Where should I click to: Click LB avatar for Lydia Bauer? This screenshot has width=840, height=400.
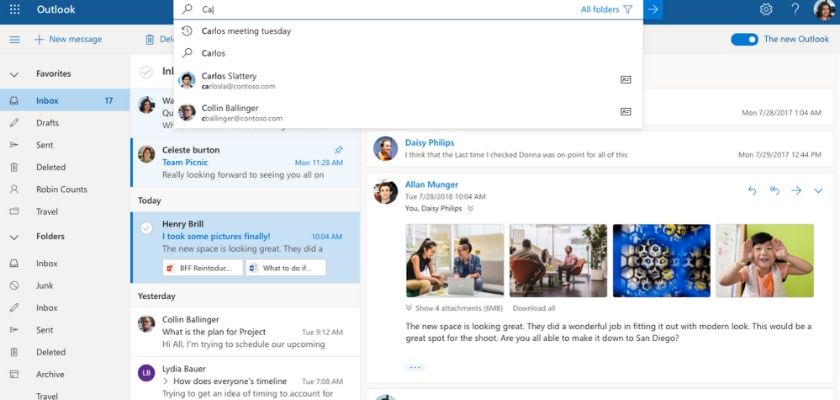(x=146, y=372)
